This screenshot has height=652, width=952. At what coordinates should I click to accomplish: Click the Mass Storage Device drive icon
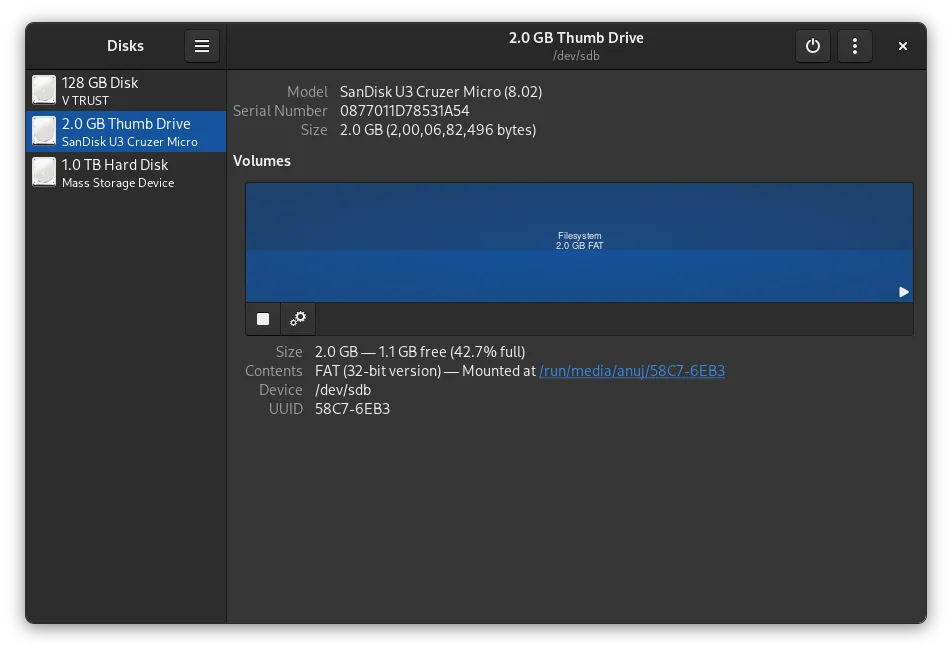pos(44,171)
